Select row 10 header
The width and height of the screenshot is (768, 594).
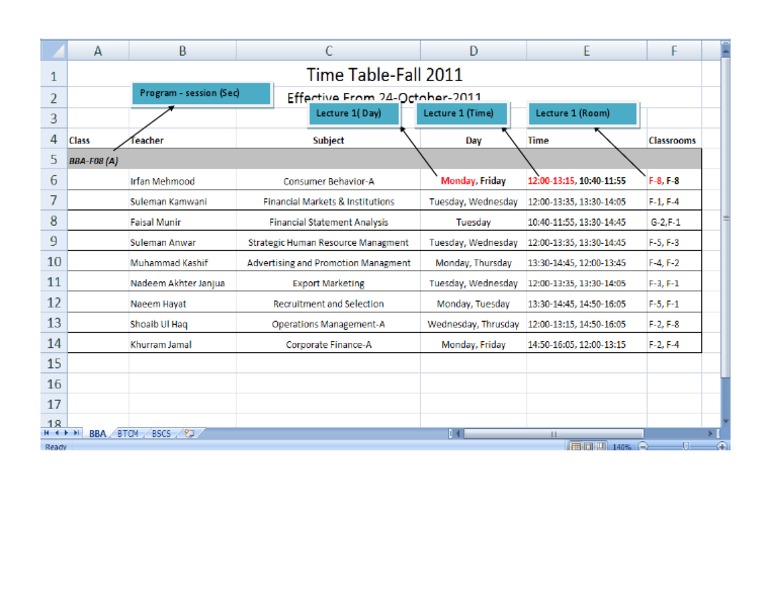(x=54, y=262)
